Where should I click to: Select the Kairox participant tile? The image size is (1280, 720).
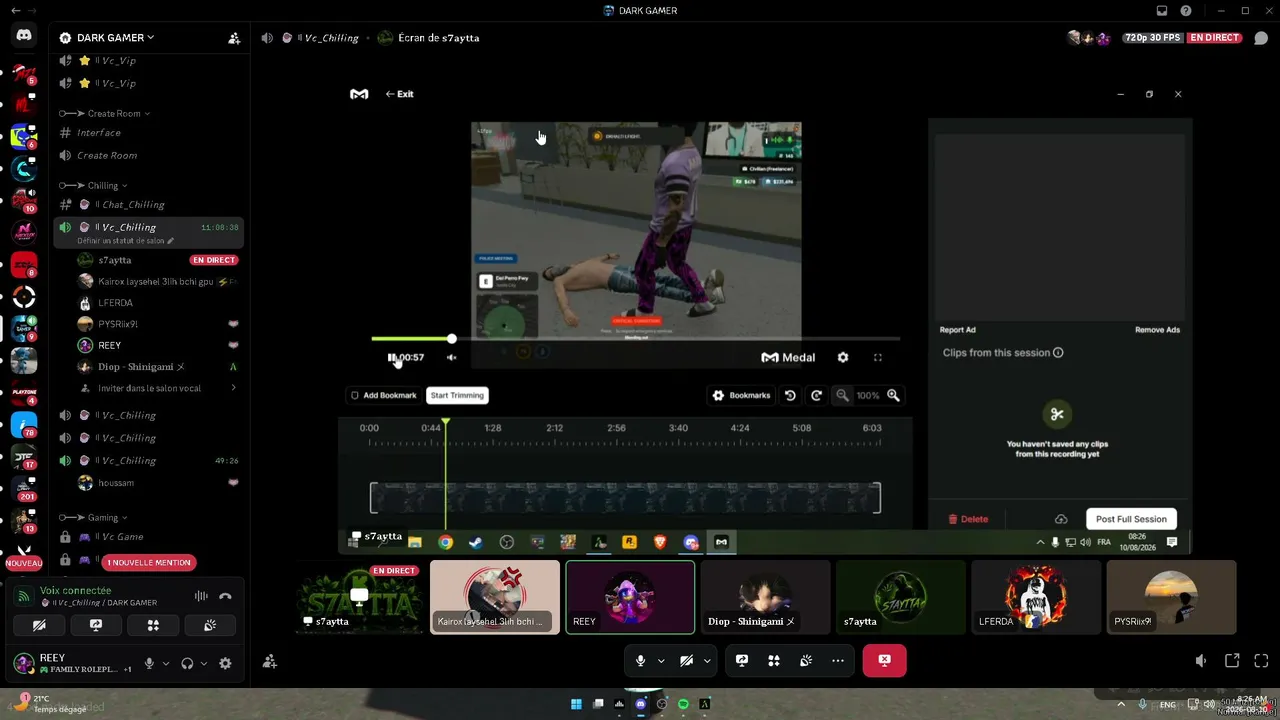coord(495,597)
